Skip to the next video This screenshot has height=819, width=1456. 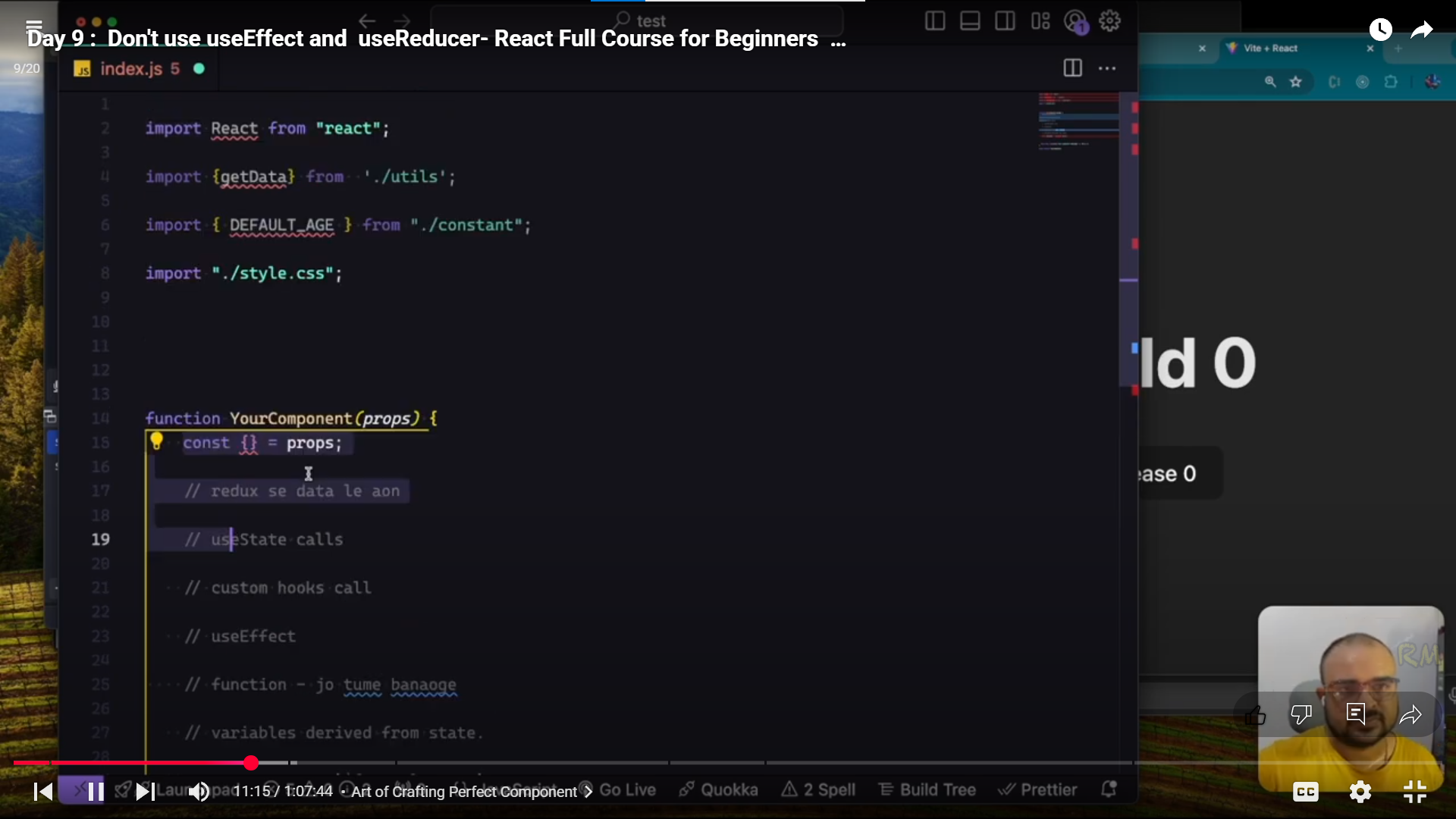145,792
